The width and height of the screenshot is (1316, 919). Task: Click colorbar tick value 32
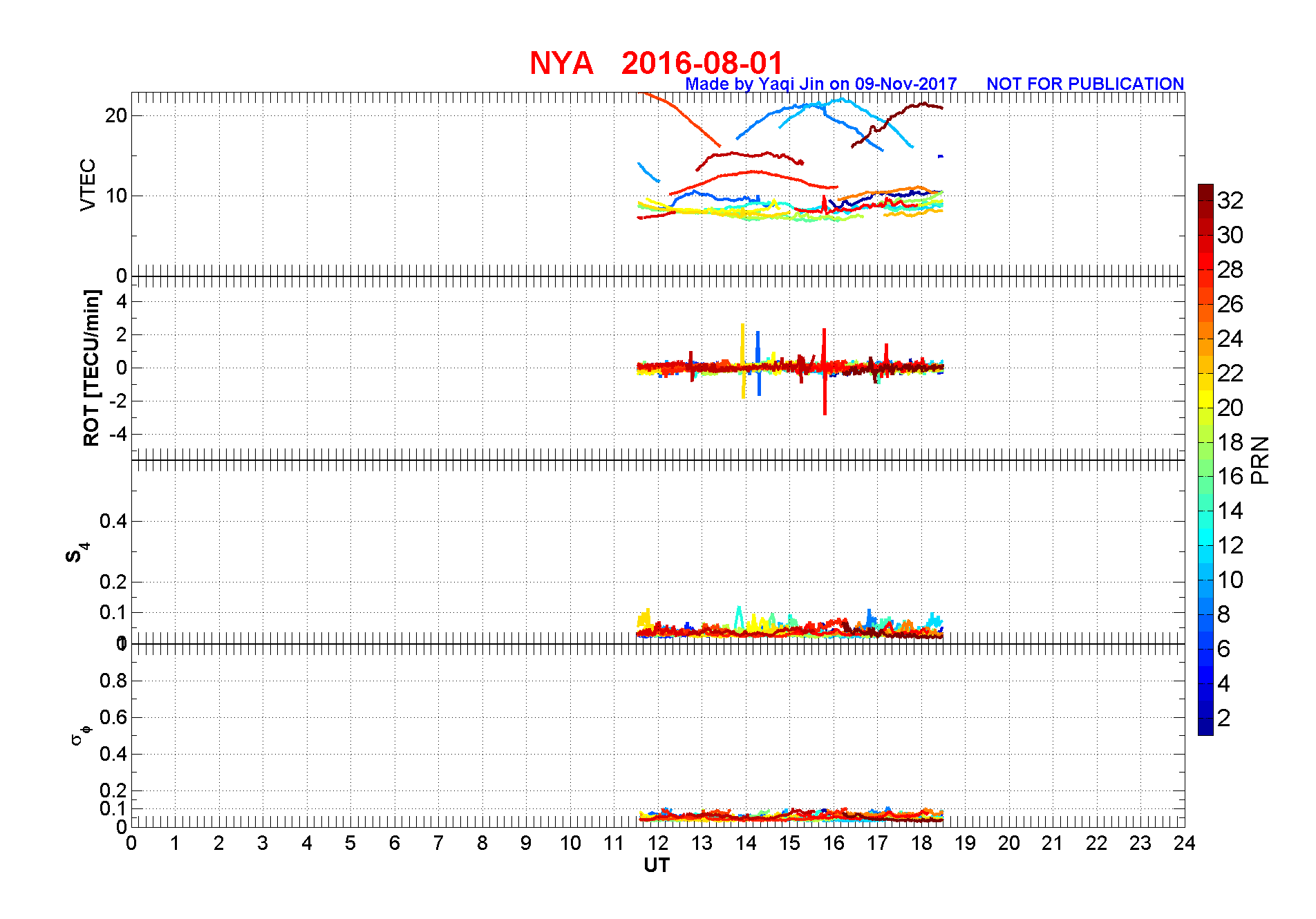[1230, 200]
